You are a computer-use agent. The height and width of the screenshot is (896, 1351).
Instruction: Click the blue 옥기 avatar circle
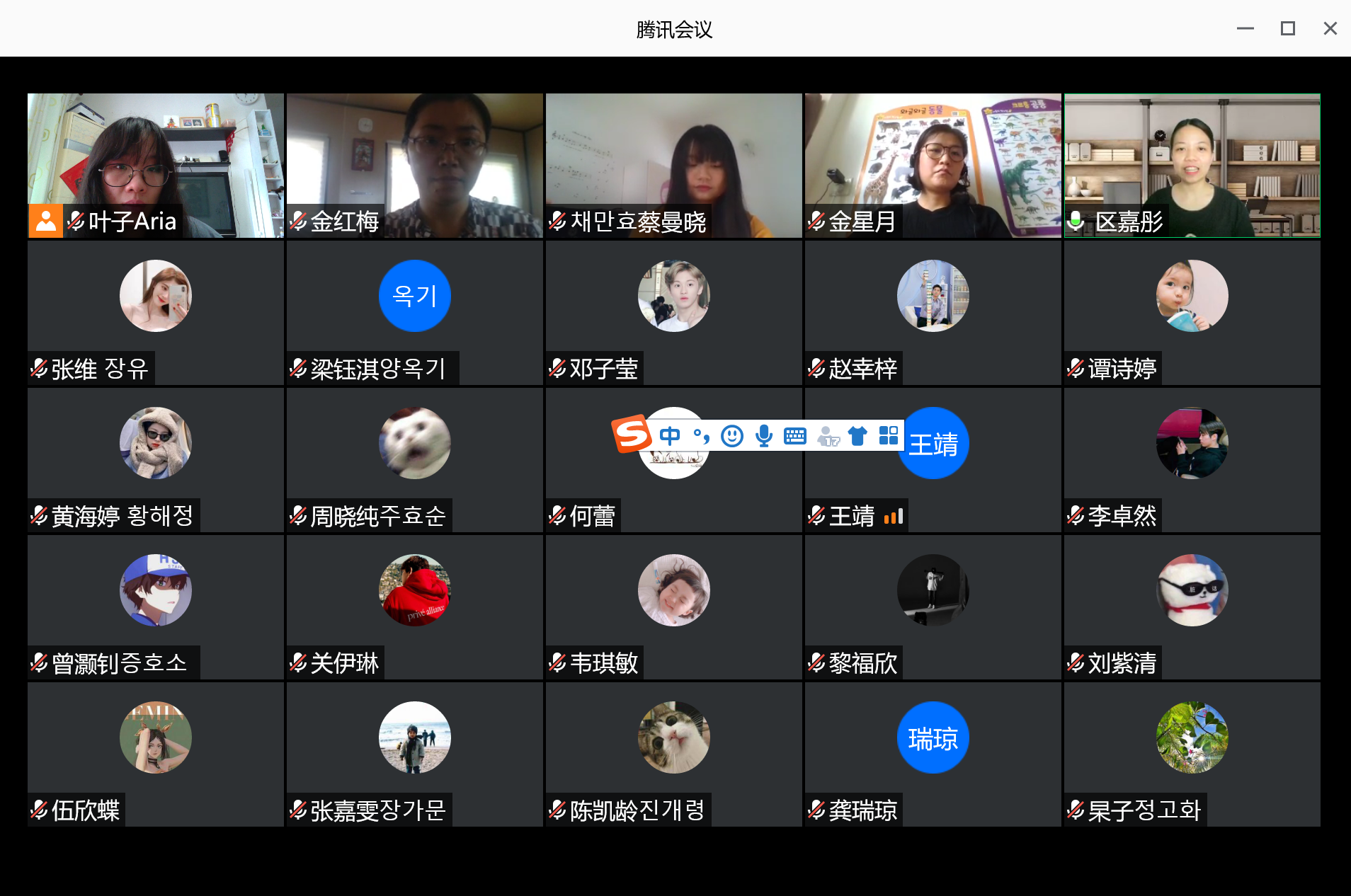415,296
